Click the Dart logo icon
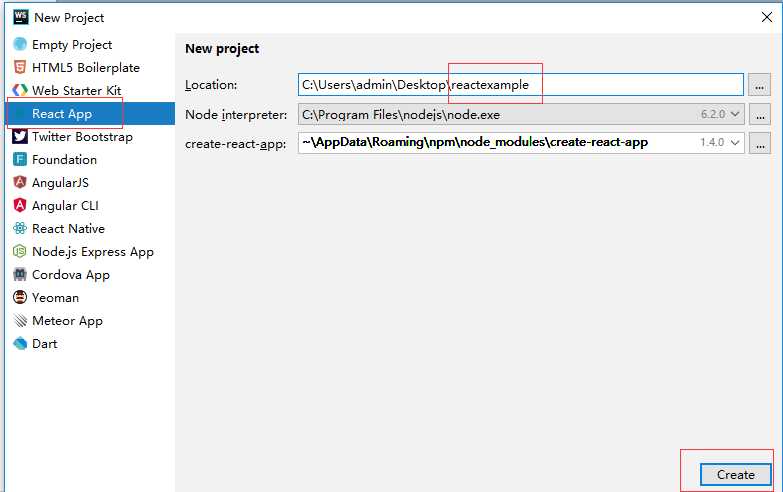 [x=20, y=343]
